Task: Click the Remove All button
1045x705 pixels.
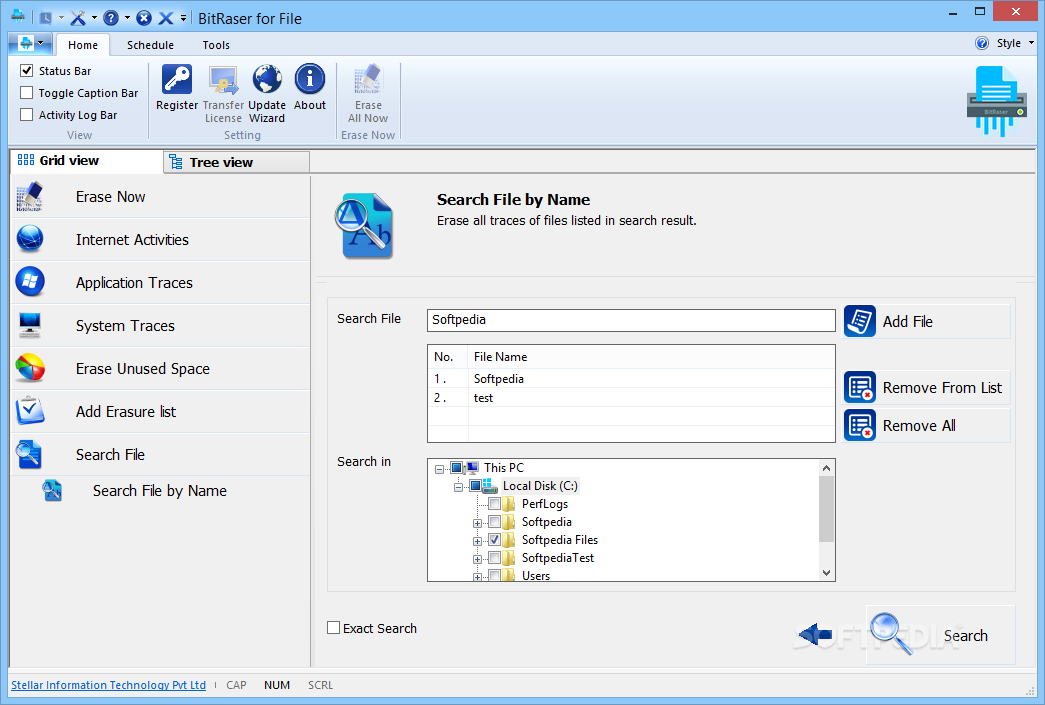Action: pos(926,425)
